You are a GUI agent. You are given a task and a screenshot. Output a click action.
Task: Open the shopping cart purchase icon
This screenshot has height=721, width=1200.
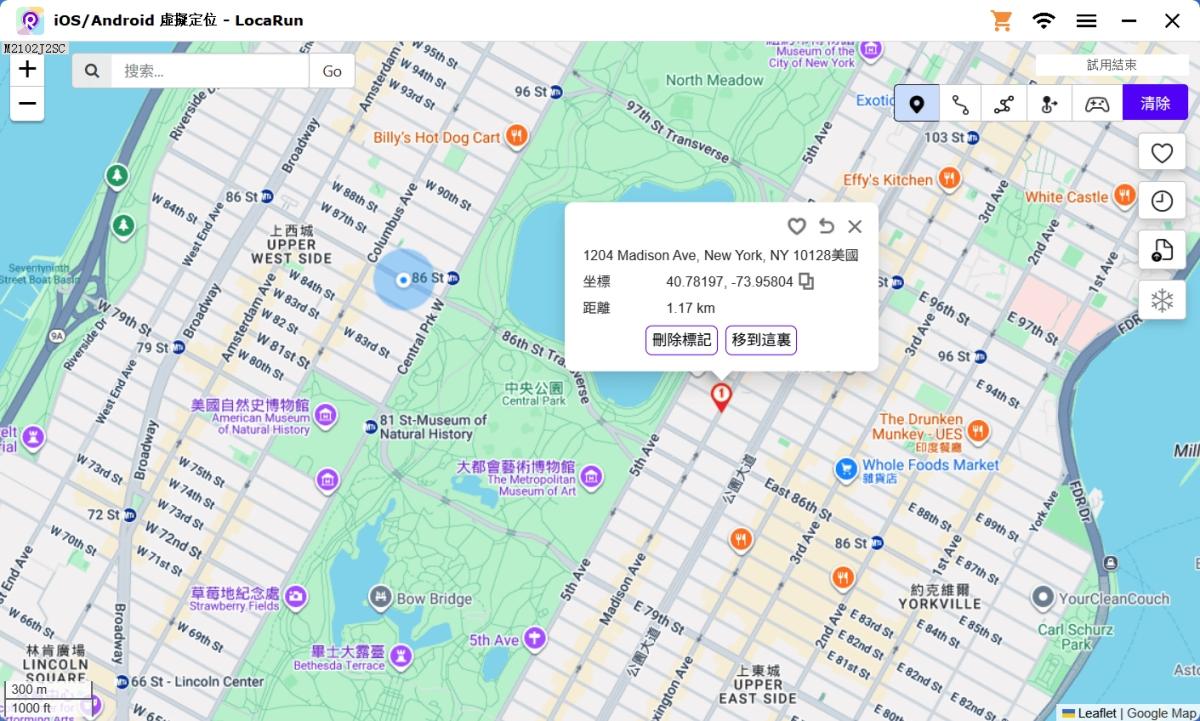[x=1000, y=20]
